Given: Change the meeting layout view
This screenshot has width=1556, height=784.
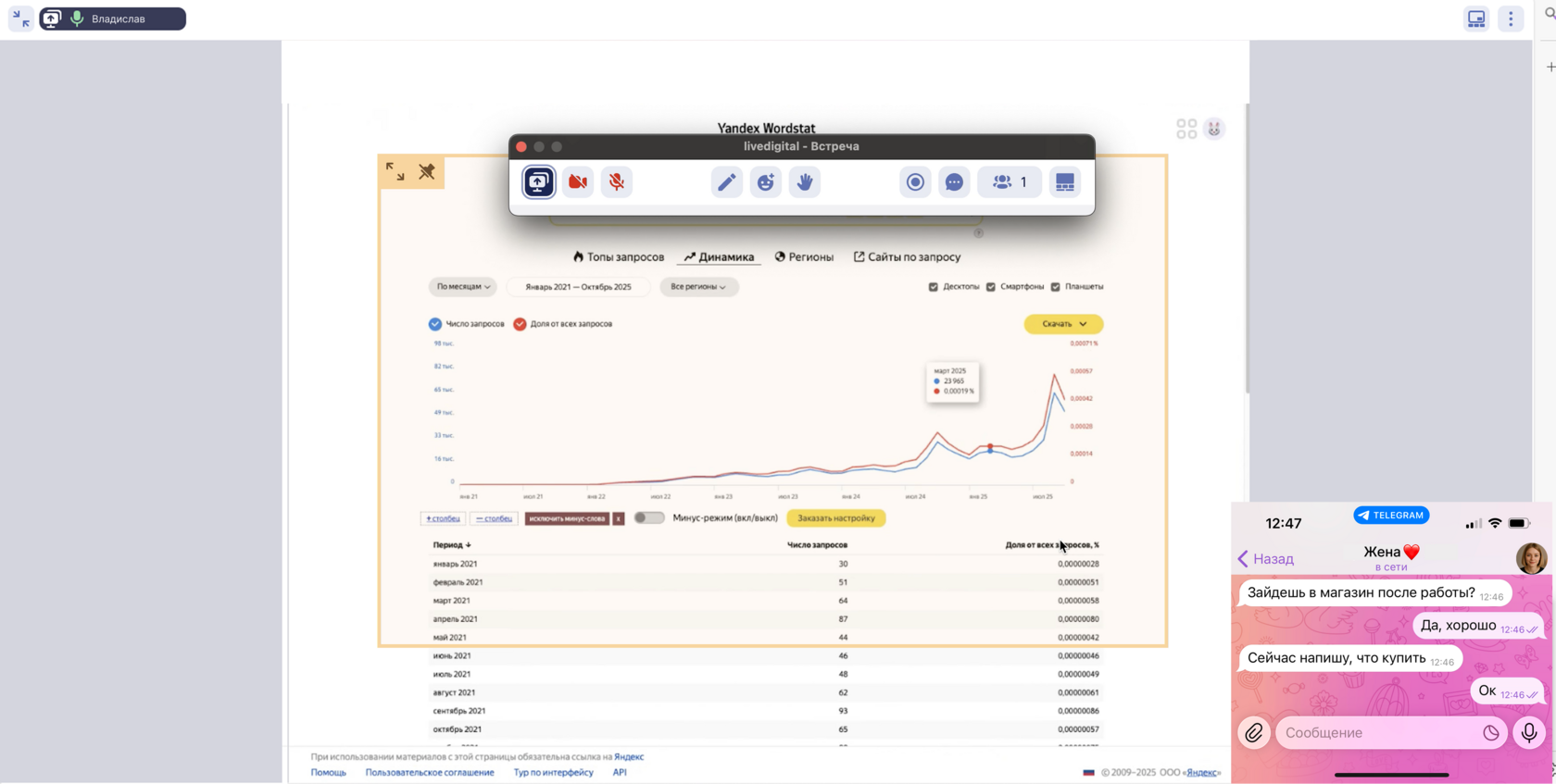Looking at the screenshot, I should coord(1065,182).
